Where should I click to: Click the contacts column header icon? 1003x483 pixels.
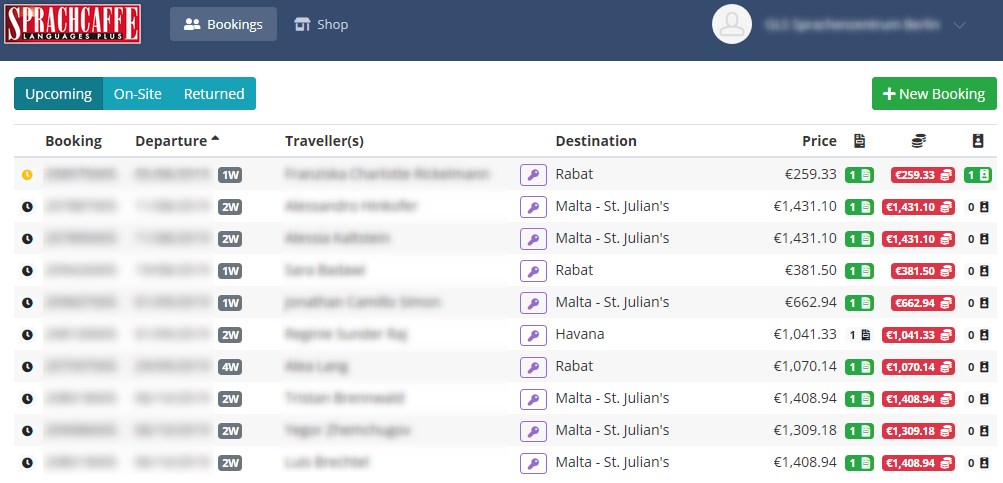(x=978, y=141)
